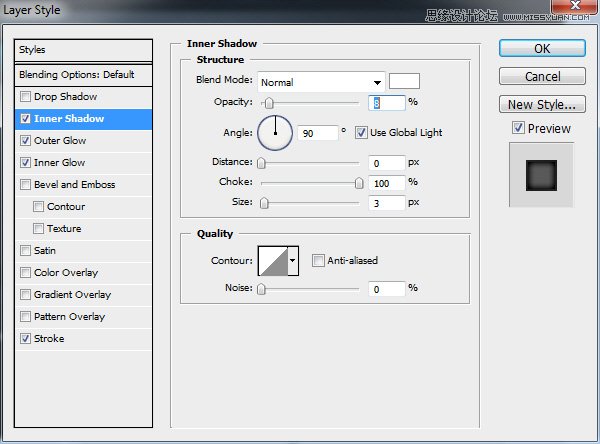Click the Angle dial control

click(x=275, y=133)
